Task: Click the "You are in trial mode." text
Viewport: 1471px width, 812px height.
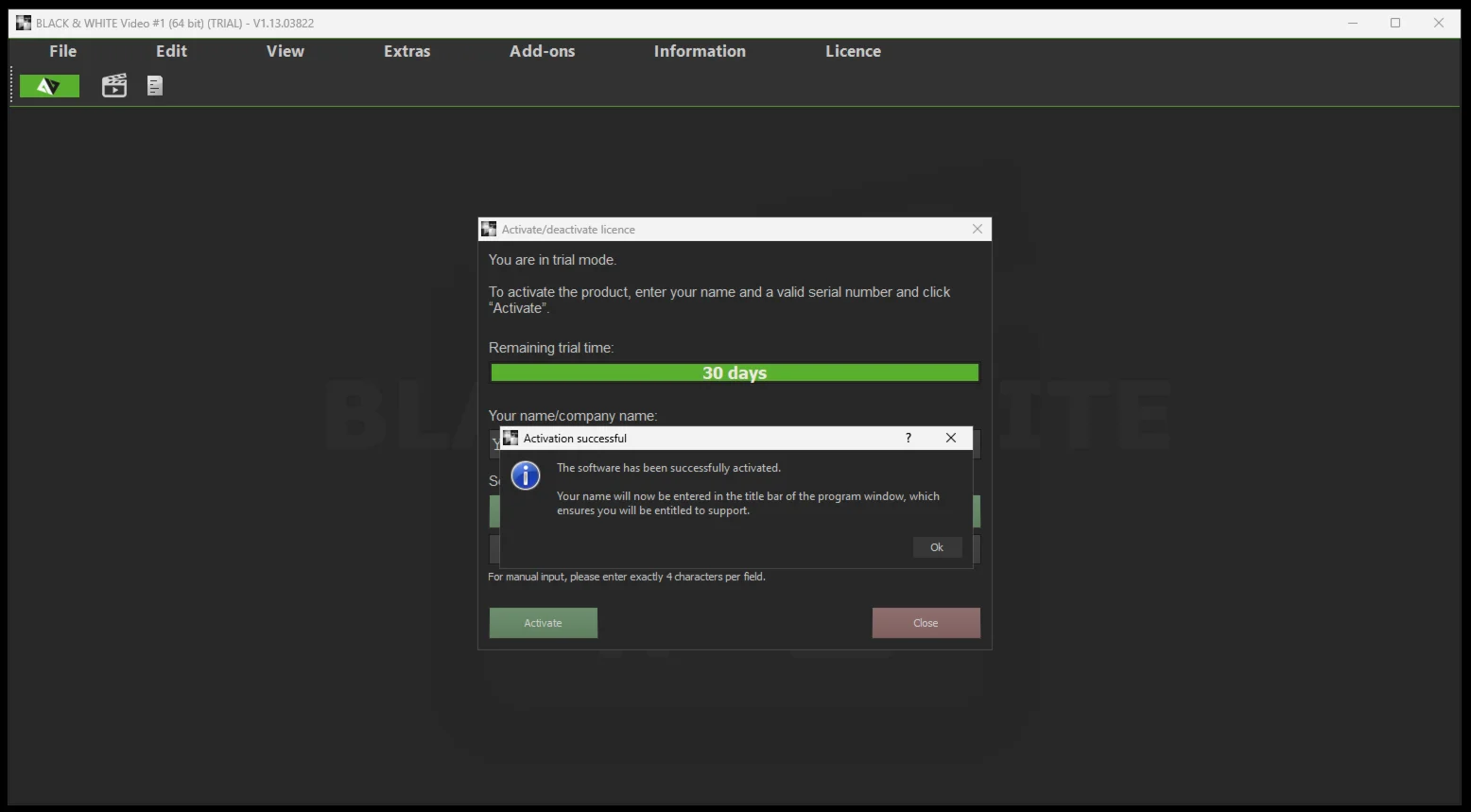Action: [x=552, y=260]
